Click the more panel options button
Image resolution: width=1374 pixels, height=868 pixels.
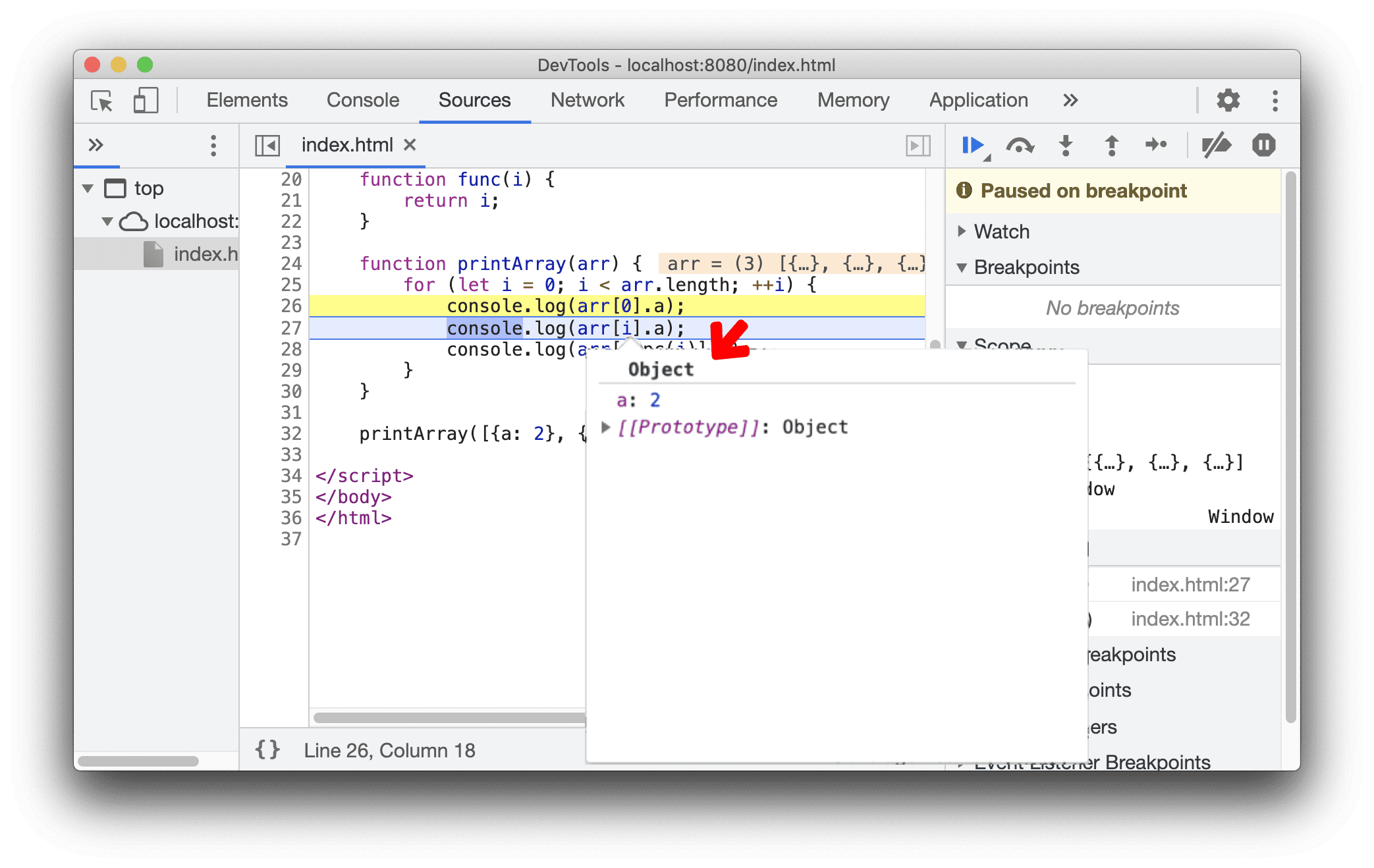pyautogui.click(x=214, y=146)
